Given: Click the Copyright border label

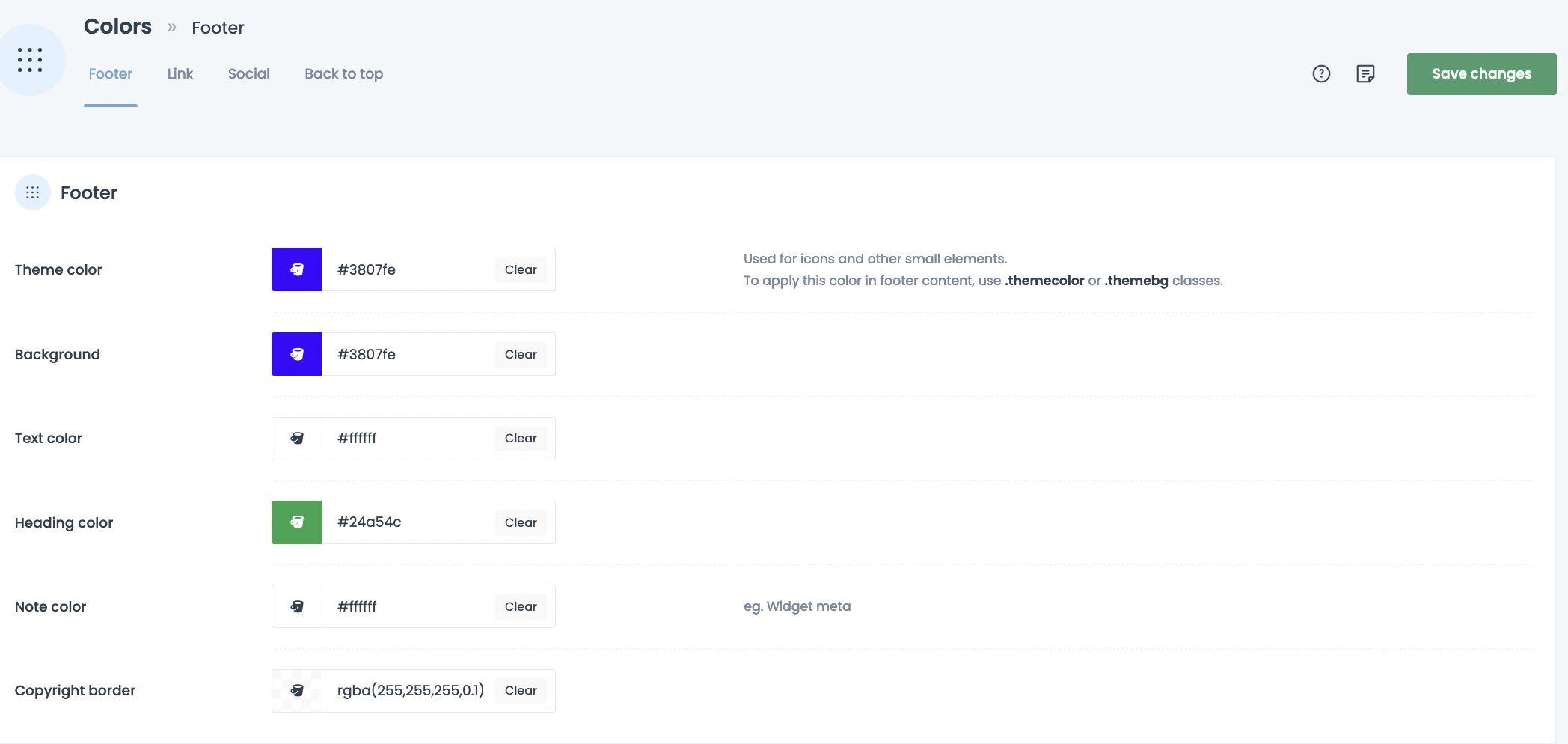Looking at the screenshot, I should pyautogui.click(x=75, y=690).
